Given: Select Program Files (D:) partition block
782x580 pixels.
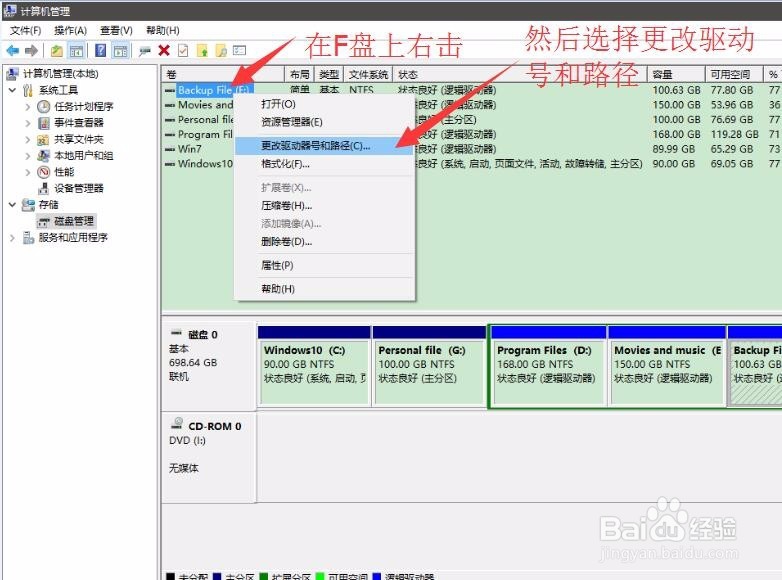Looking at the screenshot, I should pyautogui.click(x=548, y=366).
